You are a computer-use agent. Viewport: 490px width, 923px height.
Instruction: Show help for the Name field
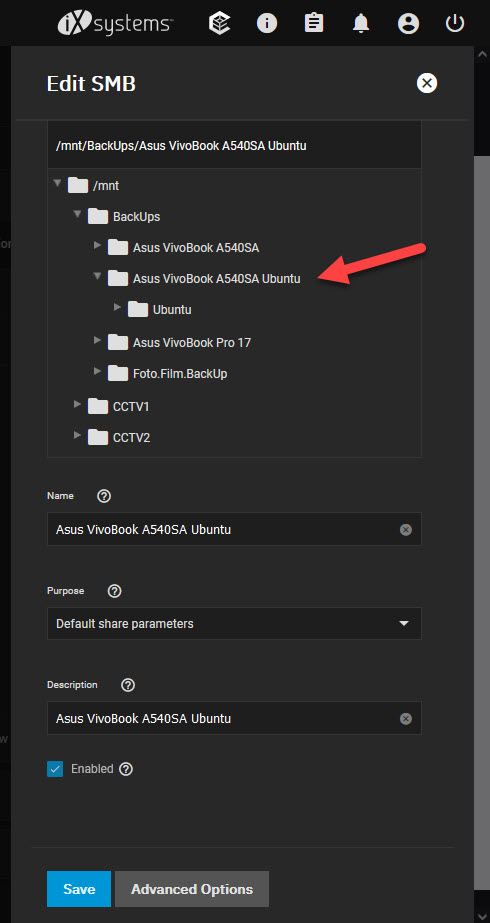pyautogui.click(x=104, y=496)
